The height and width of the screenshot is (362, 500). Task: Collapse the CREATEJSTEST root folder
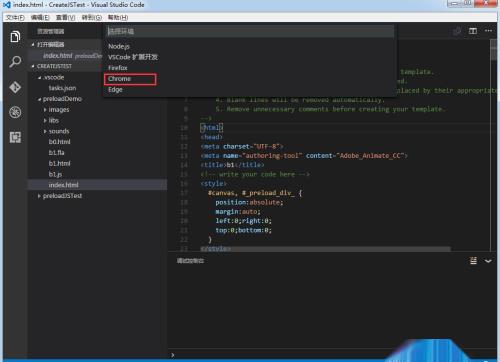click(x=33, y=66)
